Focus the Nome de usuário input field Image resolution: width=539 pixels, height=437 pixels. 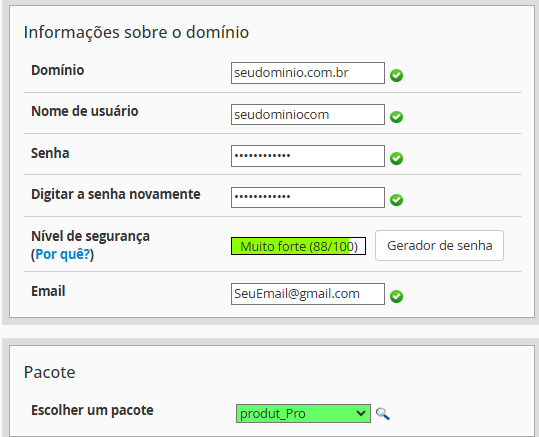[308, 114]
